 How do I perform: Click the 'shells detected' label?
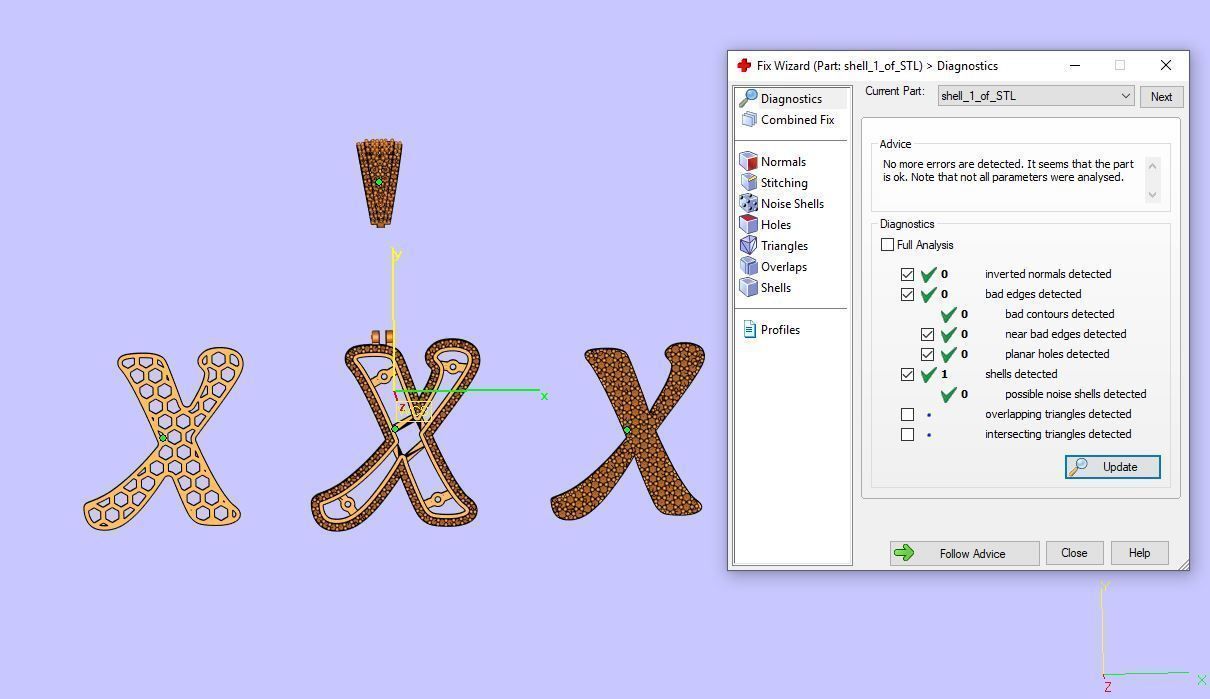(x=1021, y=374)
